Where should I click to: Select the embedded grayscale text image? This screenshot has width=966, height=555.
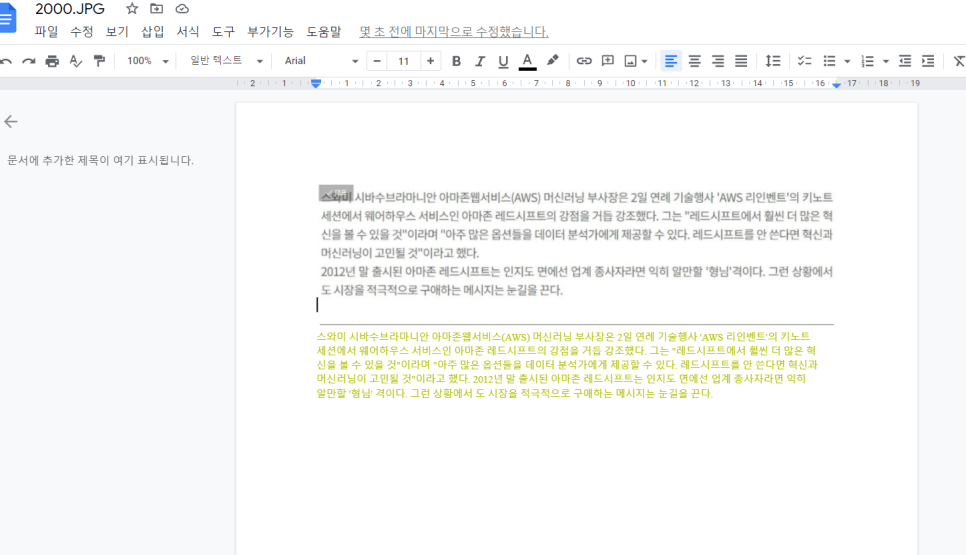577,243
